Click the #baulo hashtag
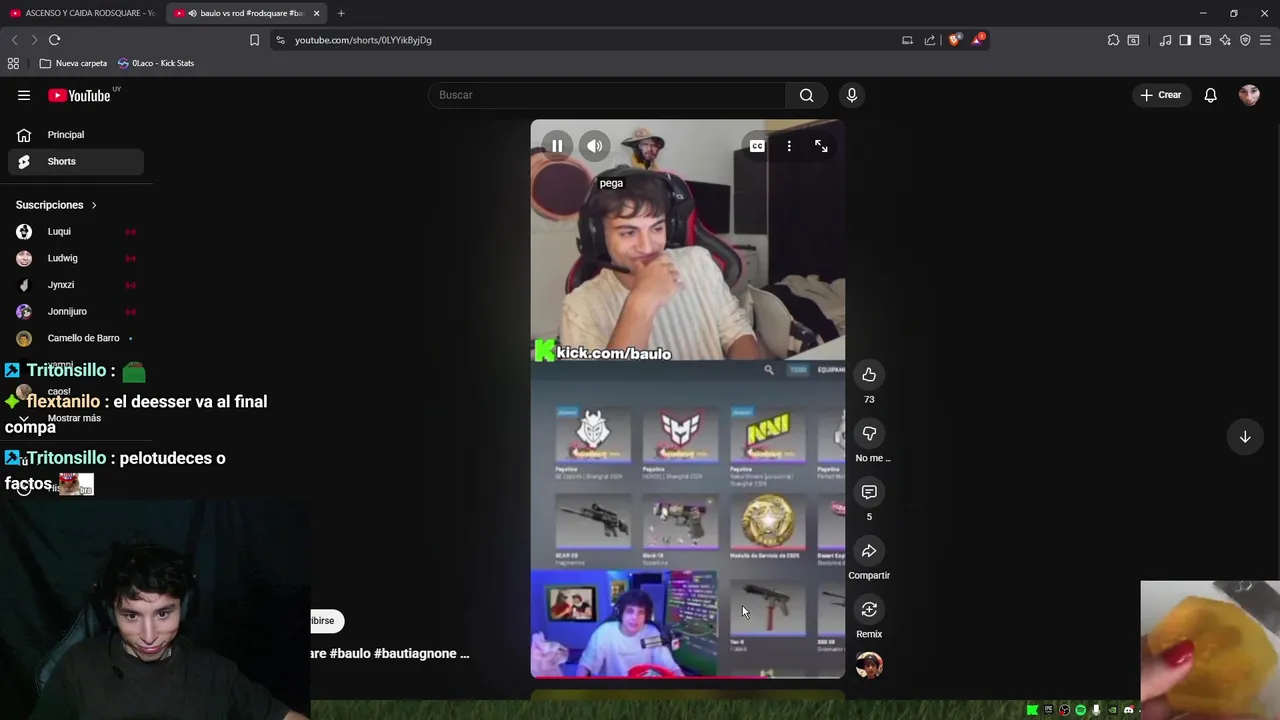Image resolution: width=1280 pixels, height=720 pixels. point(349,653)
